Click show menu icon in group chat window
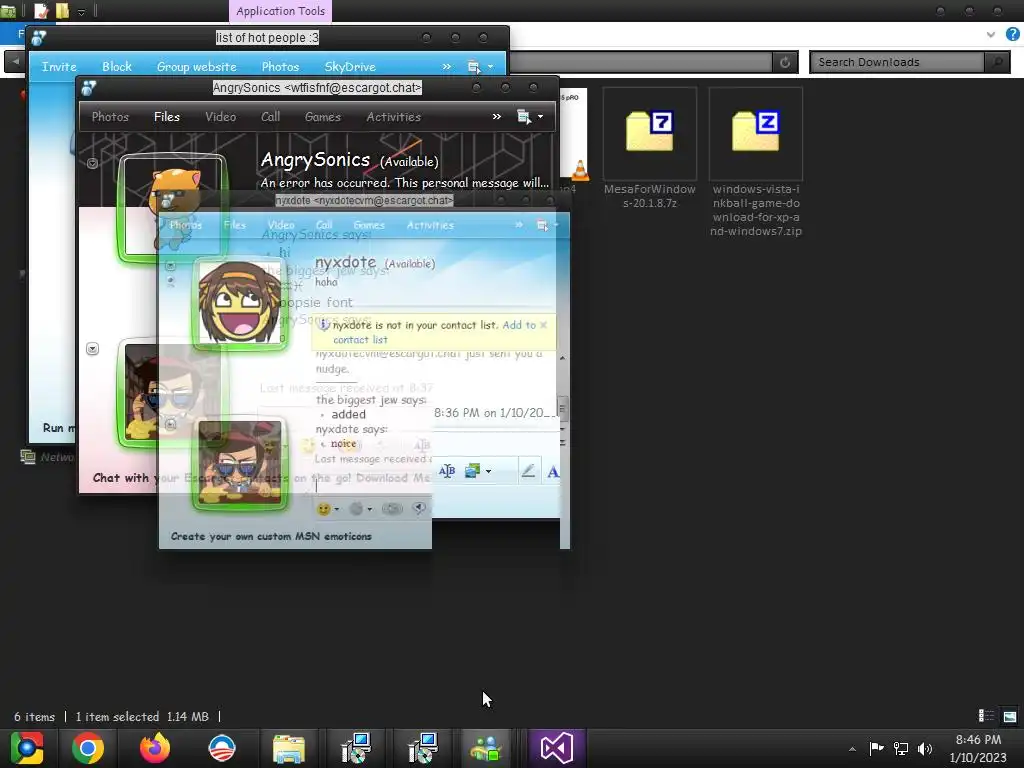 point(474,67)
